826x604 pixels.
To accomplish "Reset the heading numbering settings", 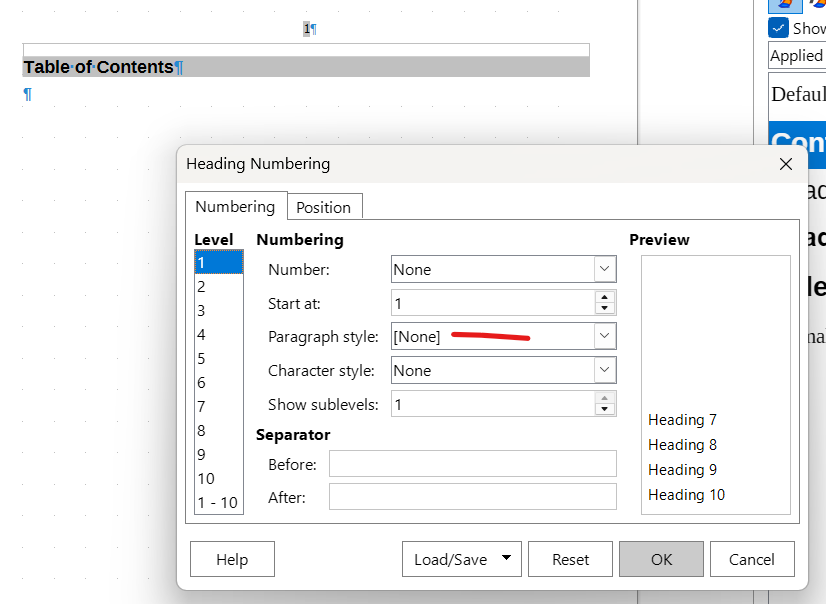I will (x=570, y=560).
